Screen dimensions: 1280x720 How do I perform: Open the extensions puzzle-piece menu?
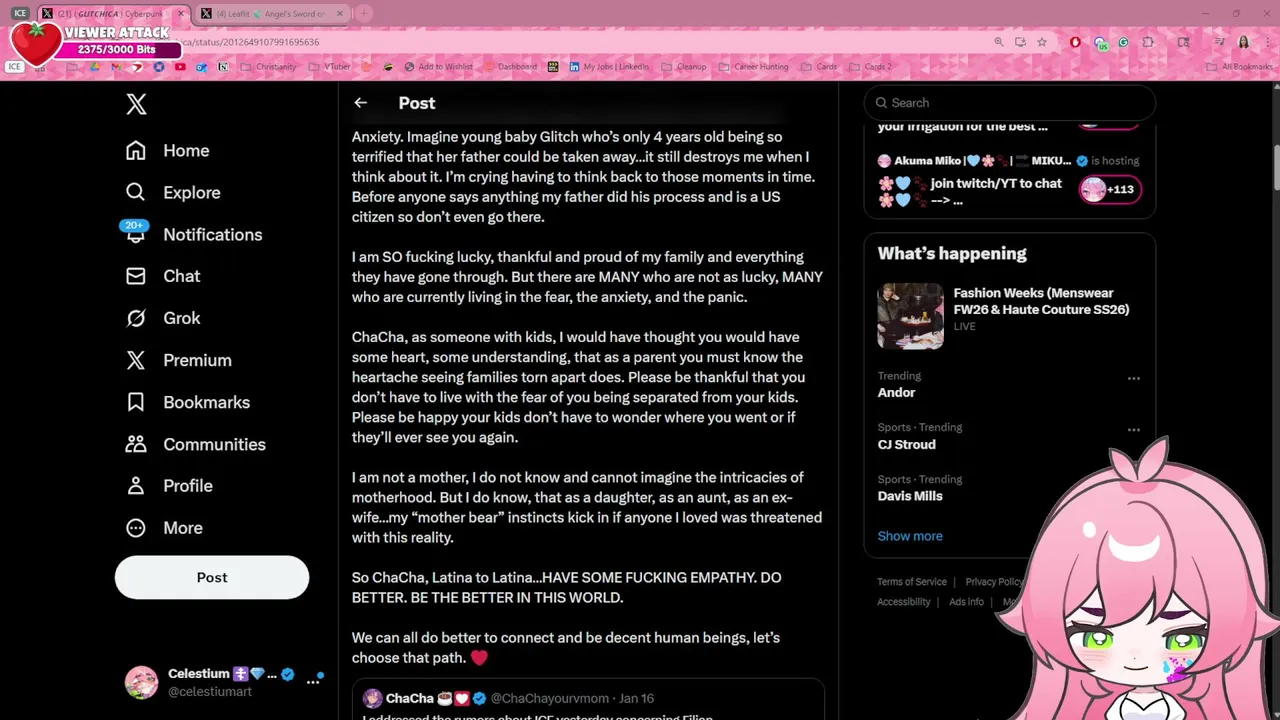pyautogui.click(x=1148, y=42)
